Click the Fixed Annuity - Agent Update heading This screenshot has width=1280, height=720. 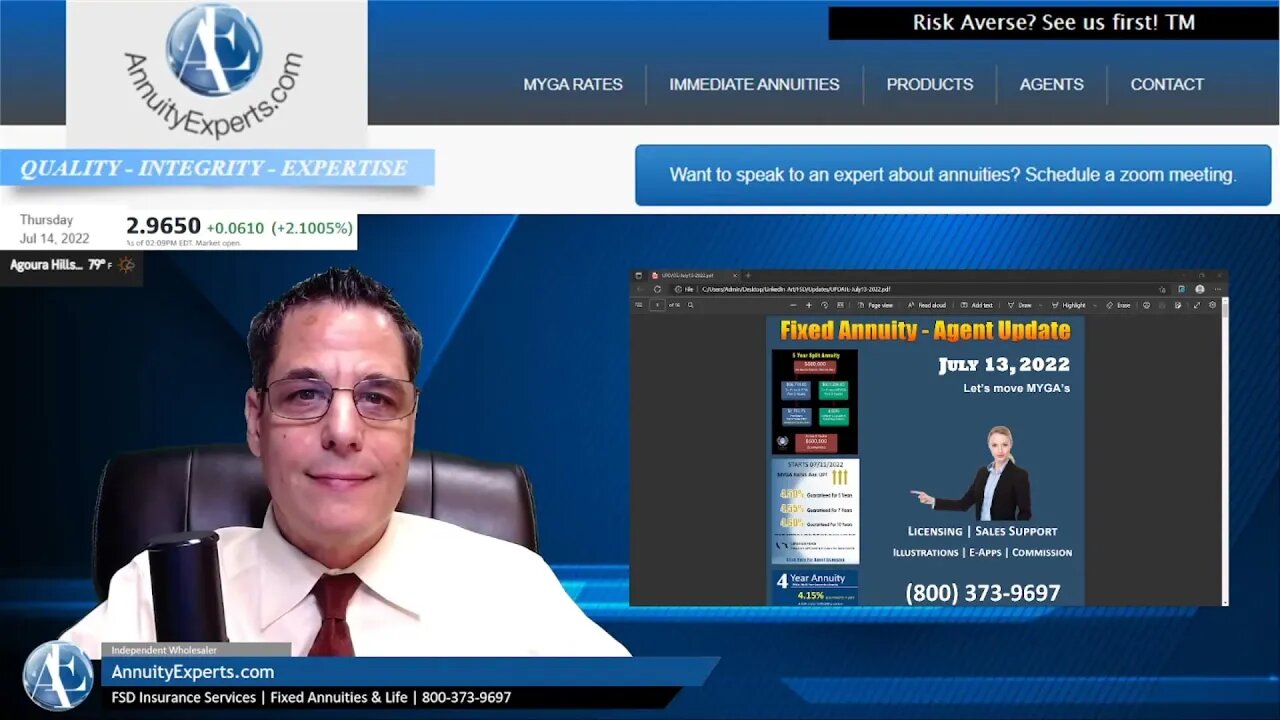point(925,330)
